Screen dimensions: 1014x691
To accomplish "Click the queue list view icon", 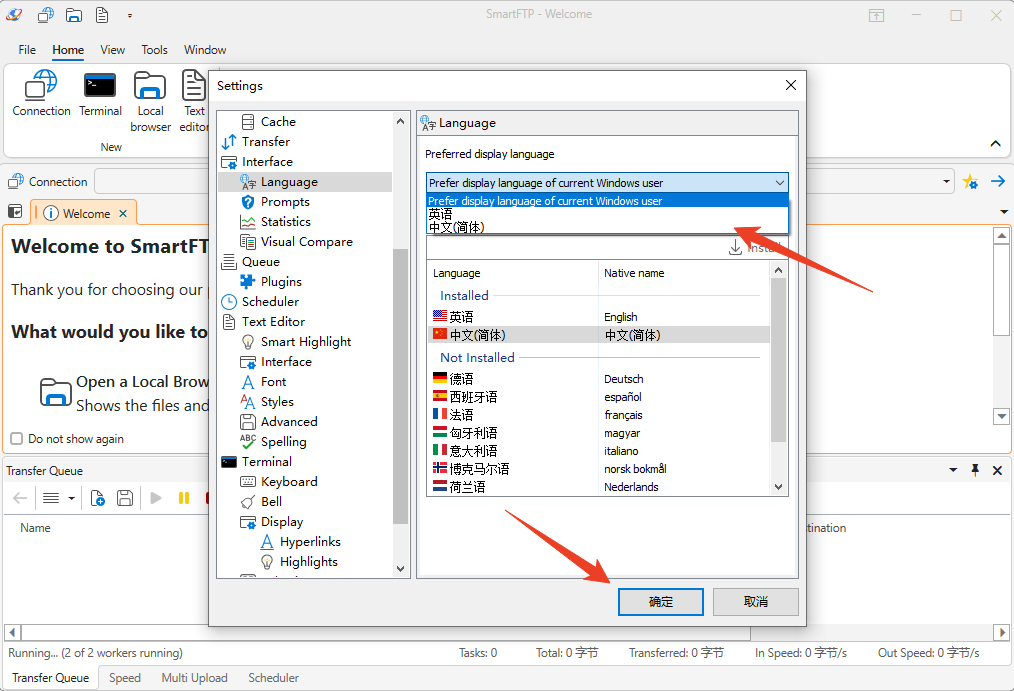I will (x=50, y=498).
